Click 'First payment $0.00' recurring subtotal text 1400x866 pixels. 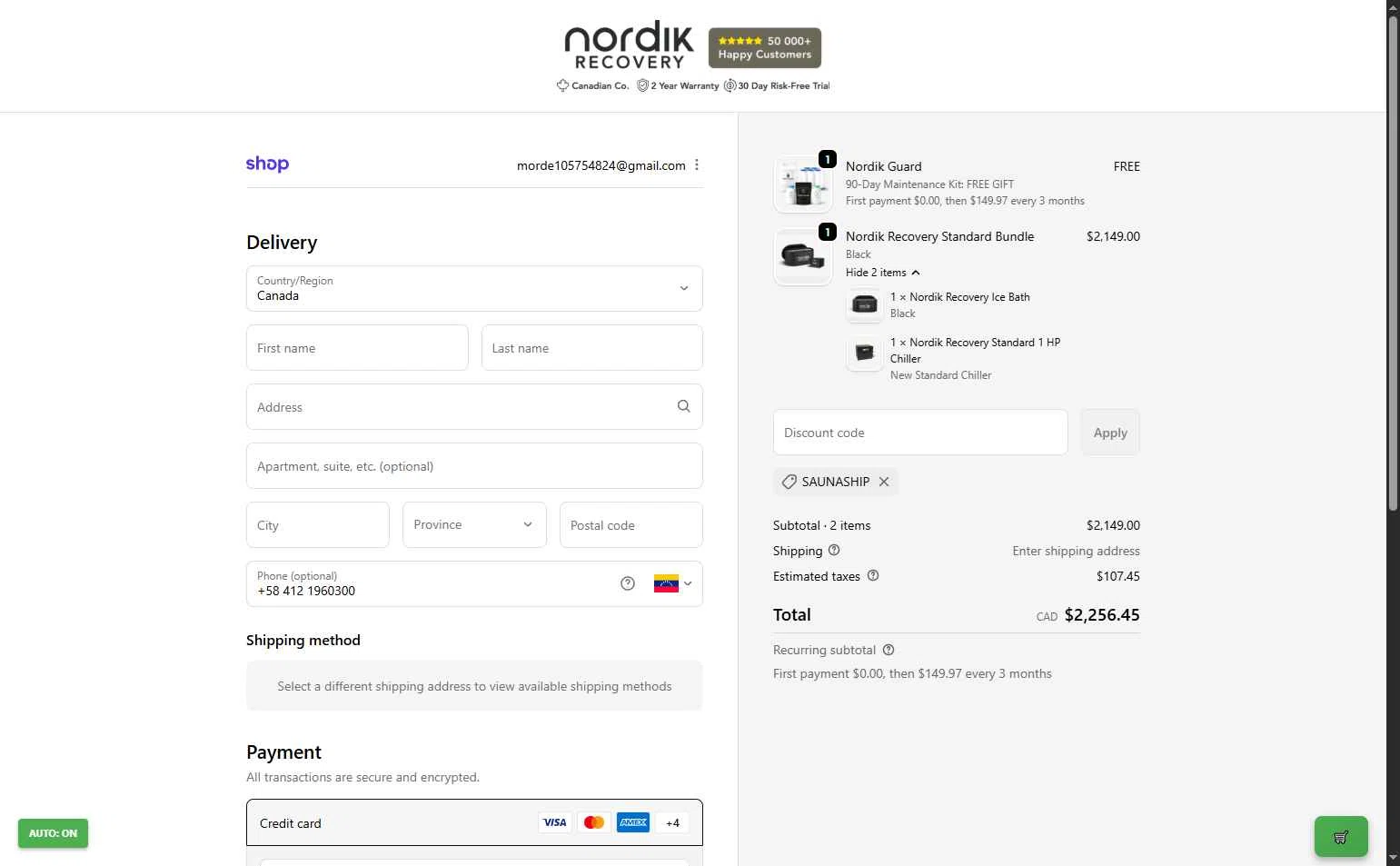point(912,673)
